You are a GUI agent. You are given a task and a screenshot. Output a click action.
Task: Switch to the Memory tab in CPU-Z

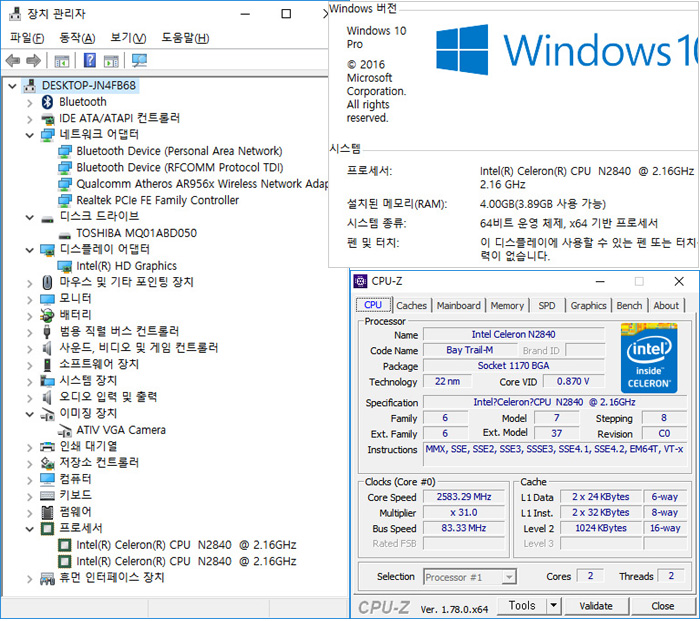coord(507,306)
